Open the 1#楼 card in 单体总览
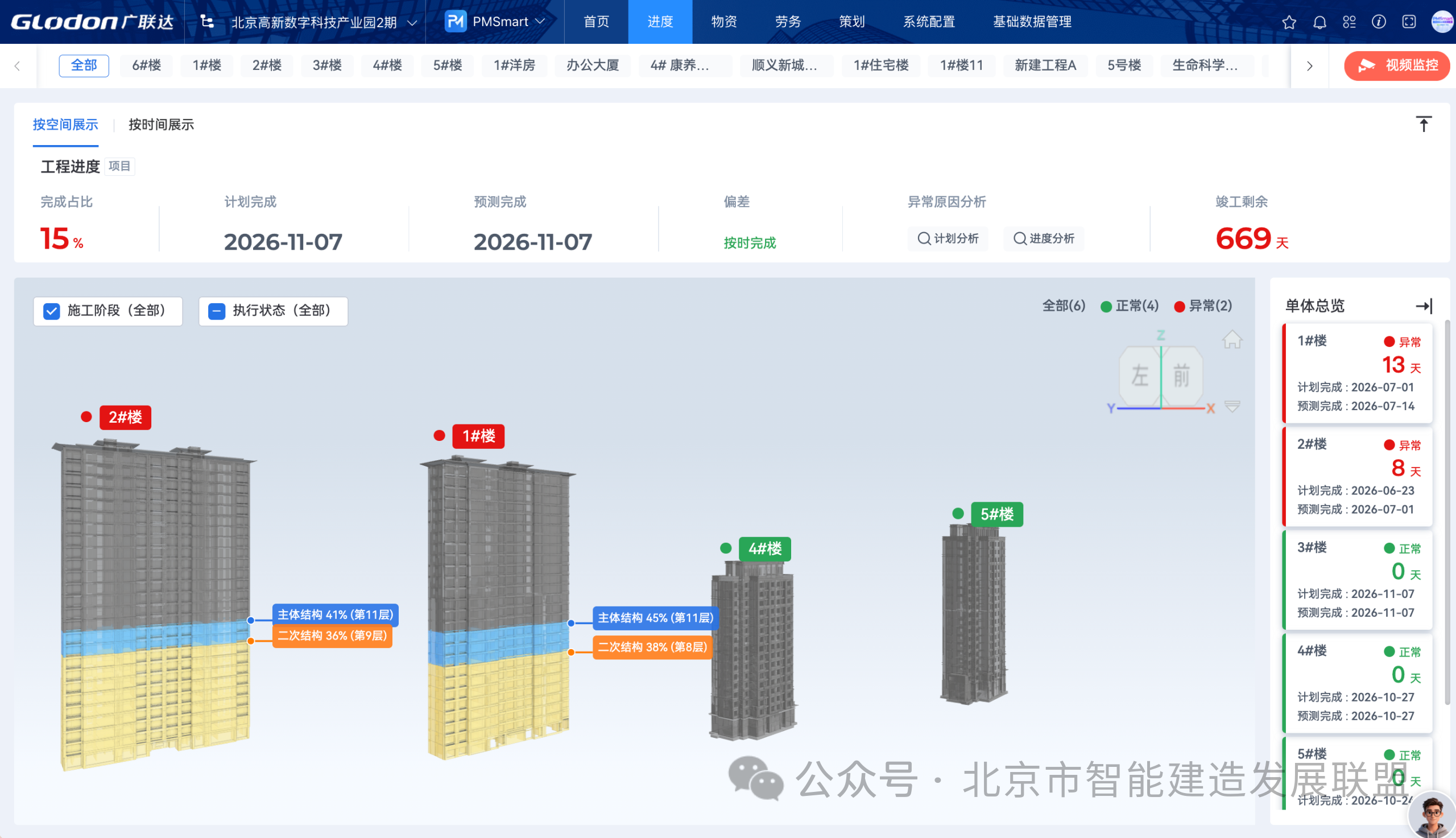Image resolution: width=1456 pixels, height=838 pixels. 1357,373
